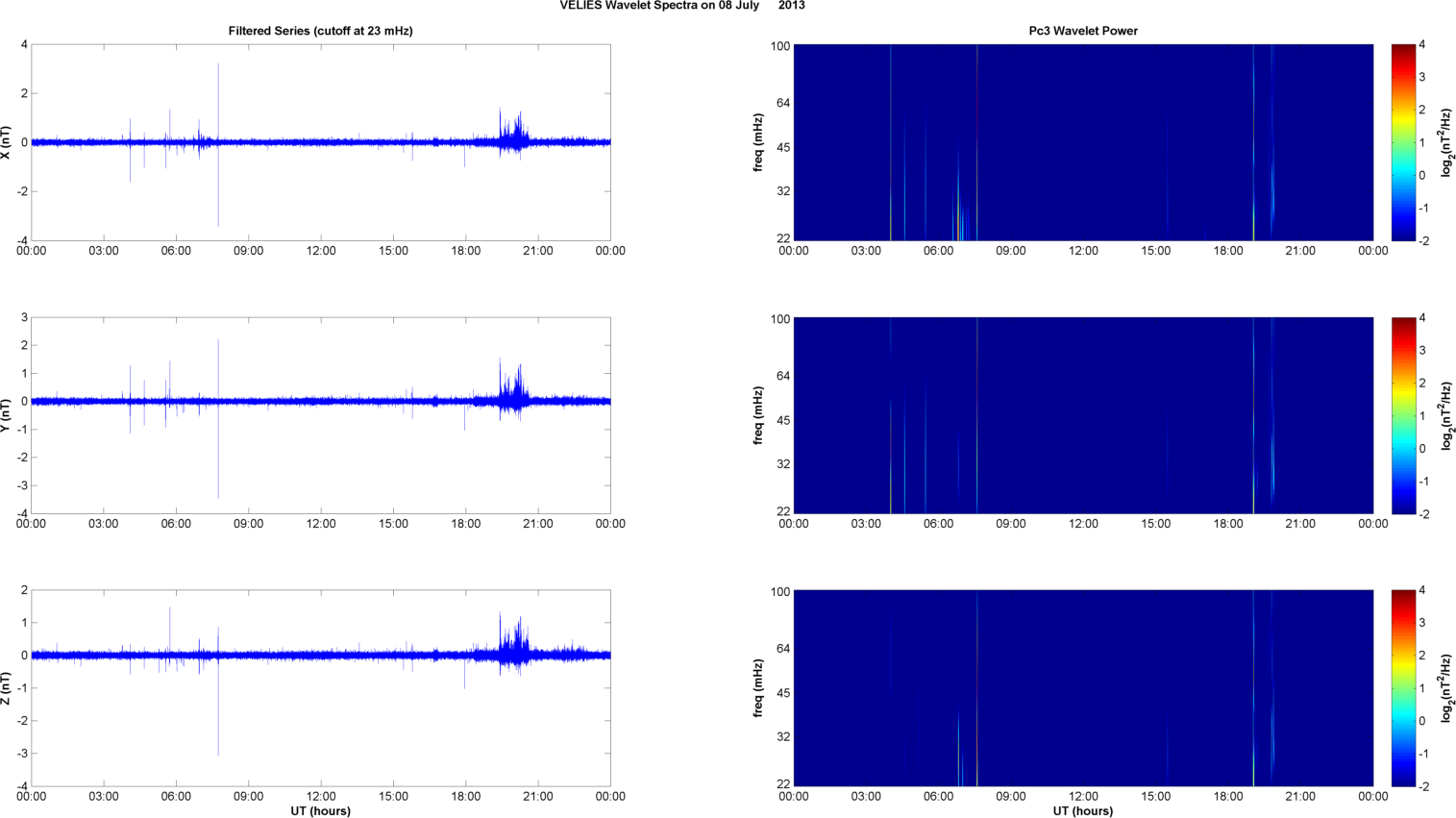Click the 12:00 tick under the top spectrogram

pos(1083,251)
